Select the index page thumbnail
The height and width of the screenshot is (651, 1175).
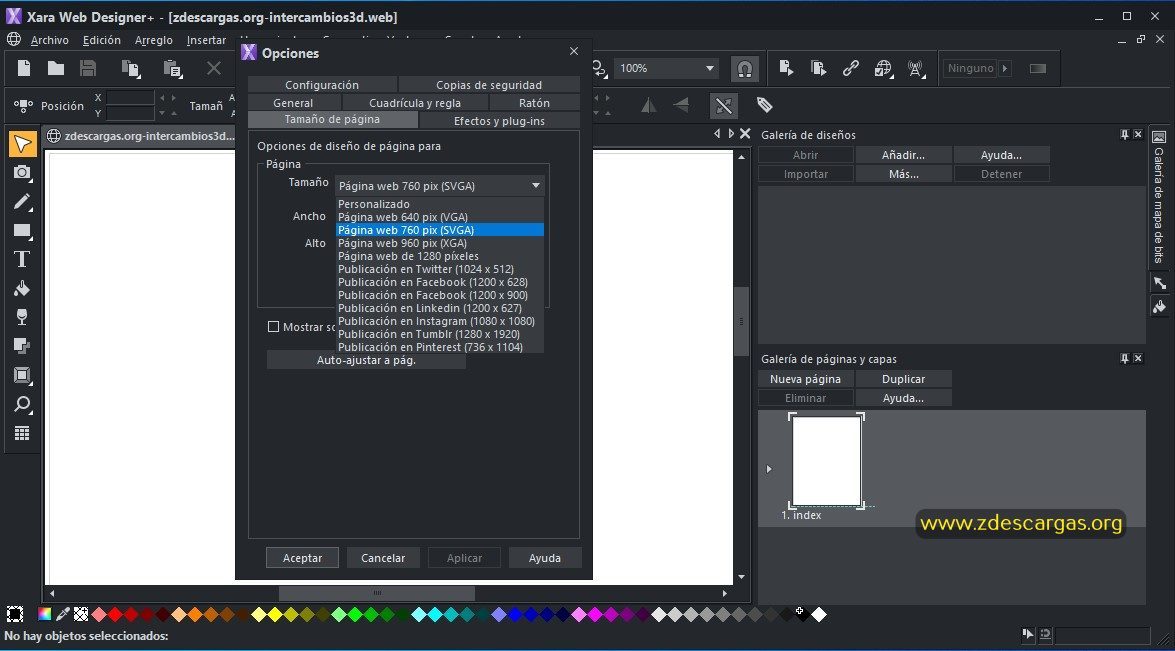pos(827,461)
